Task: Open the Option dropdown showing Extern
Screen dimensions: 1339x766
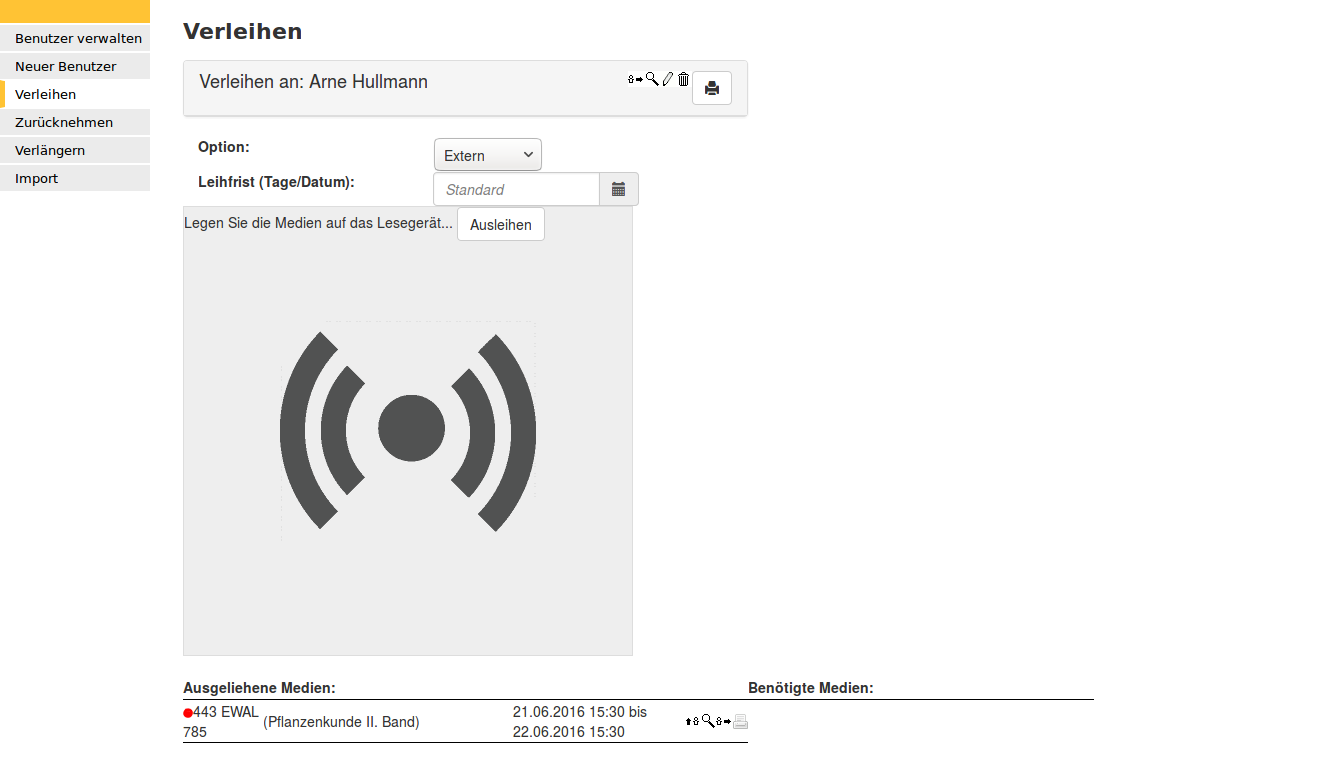Action: coord(487,154)
